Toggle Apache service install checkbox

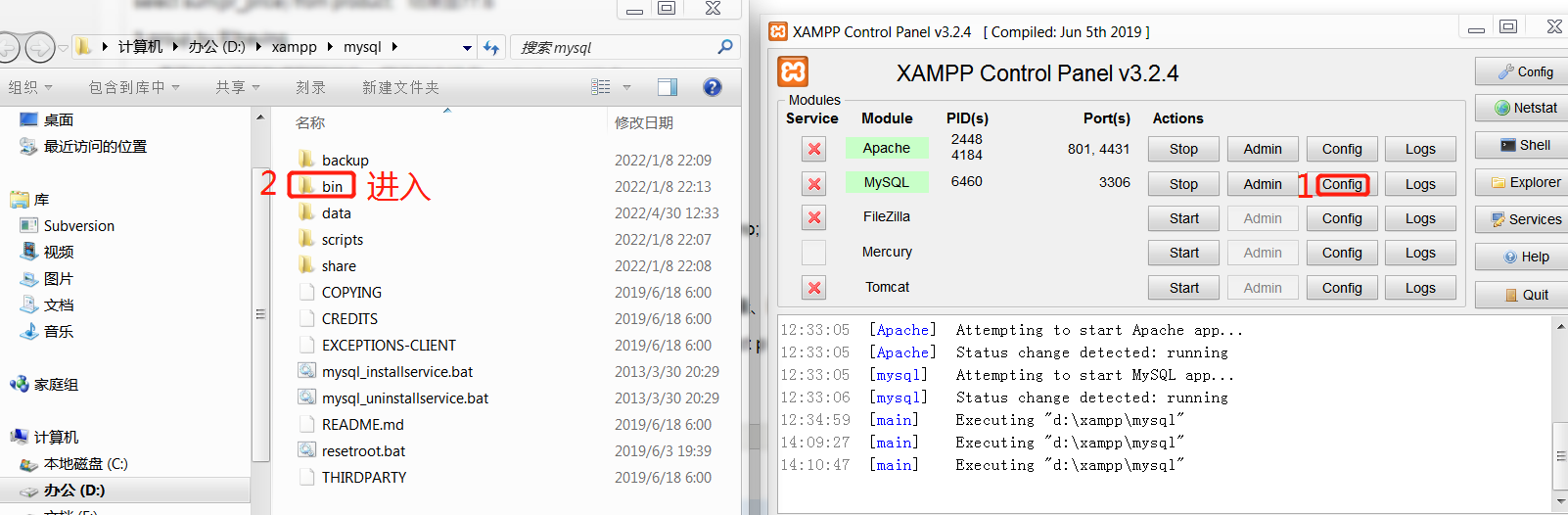click(x=813, y=148)
